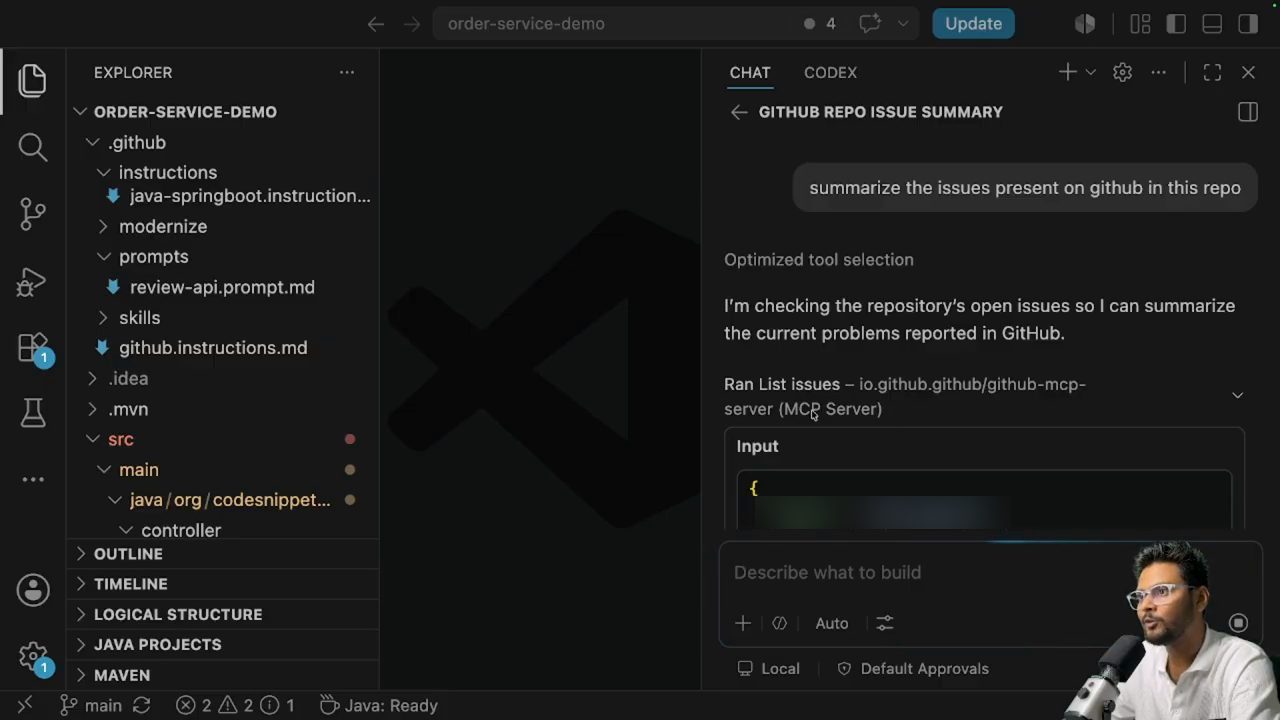The height and width of the screenshot is (720, 1280).
Task: Open the Extensions view
Action: point(32,347)
